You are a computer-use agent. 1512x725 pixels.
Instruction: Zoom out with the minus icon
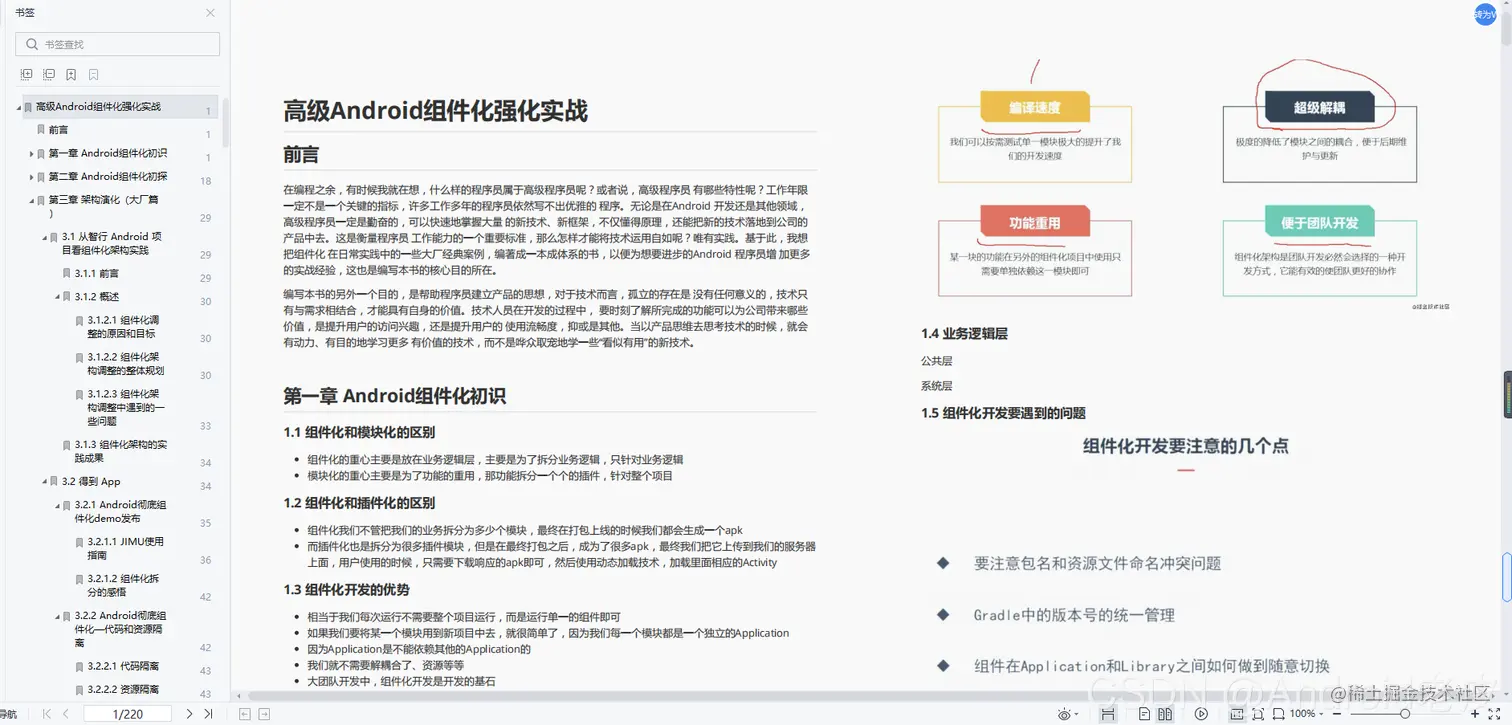click(x=1337, y=713)
